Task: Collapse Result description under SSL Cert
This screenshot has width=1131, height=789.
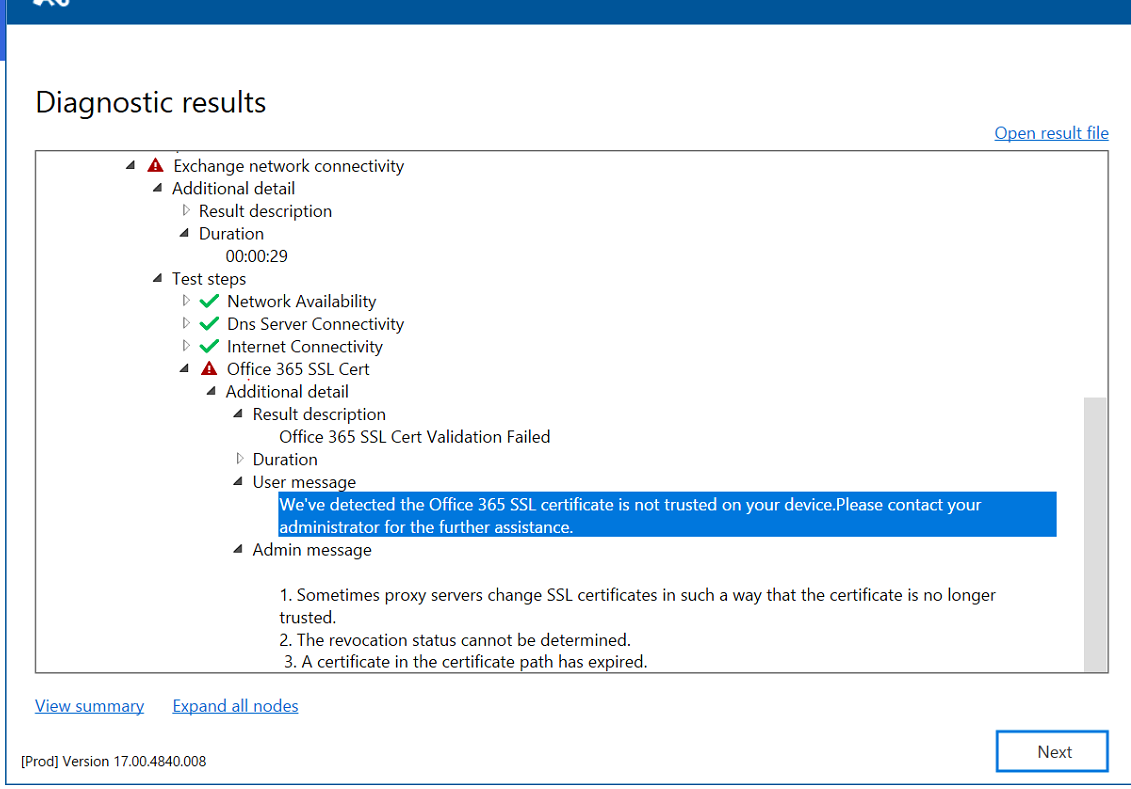Action: [x=237, y=414]
